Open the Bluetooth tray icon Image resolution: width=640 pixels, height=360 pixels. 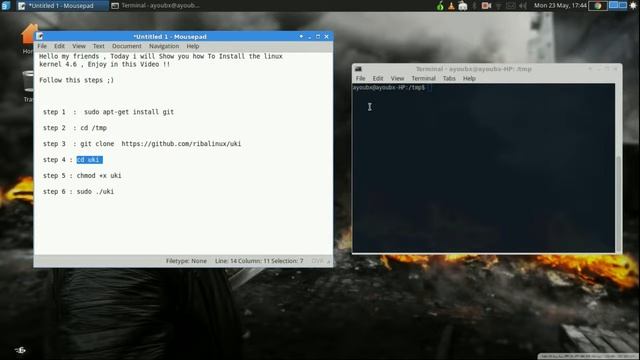pyautogui.click(x=474, y=6)
